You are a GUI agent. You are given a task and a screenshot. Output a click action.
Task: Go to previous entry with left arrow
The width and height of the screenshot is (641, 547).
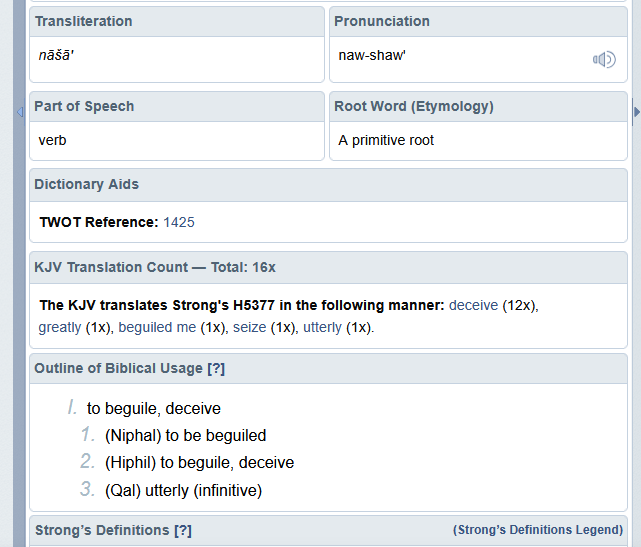point(19,112)
